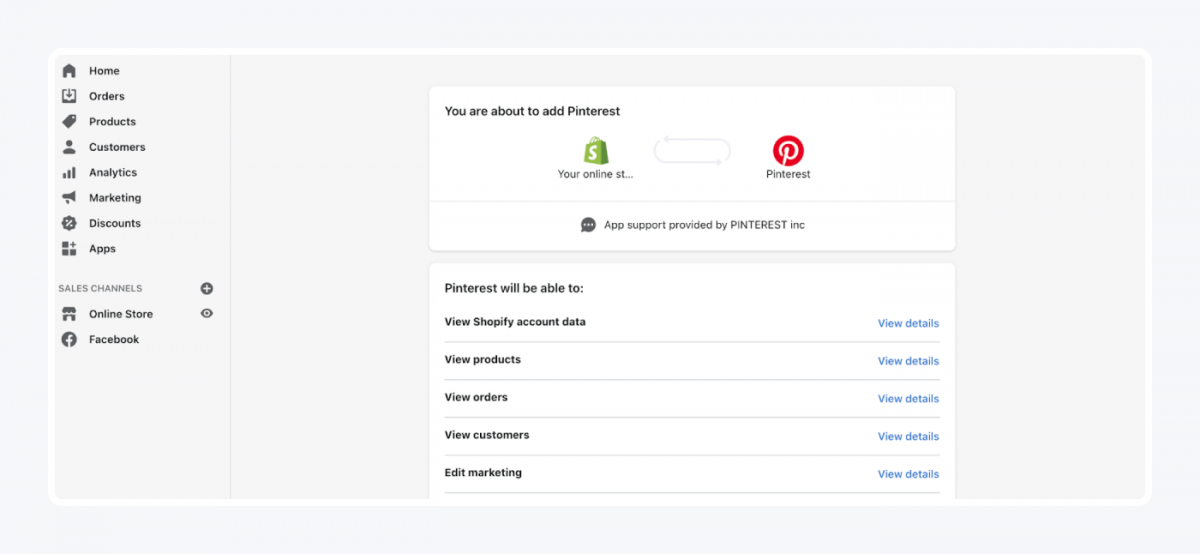The image size is (1200, 554).
Task: Click the Facebook logo icon
Action: (69, 339)
